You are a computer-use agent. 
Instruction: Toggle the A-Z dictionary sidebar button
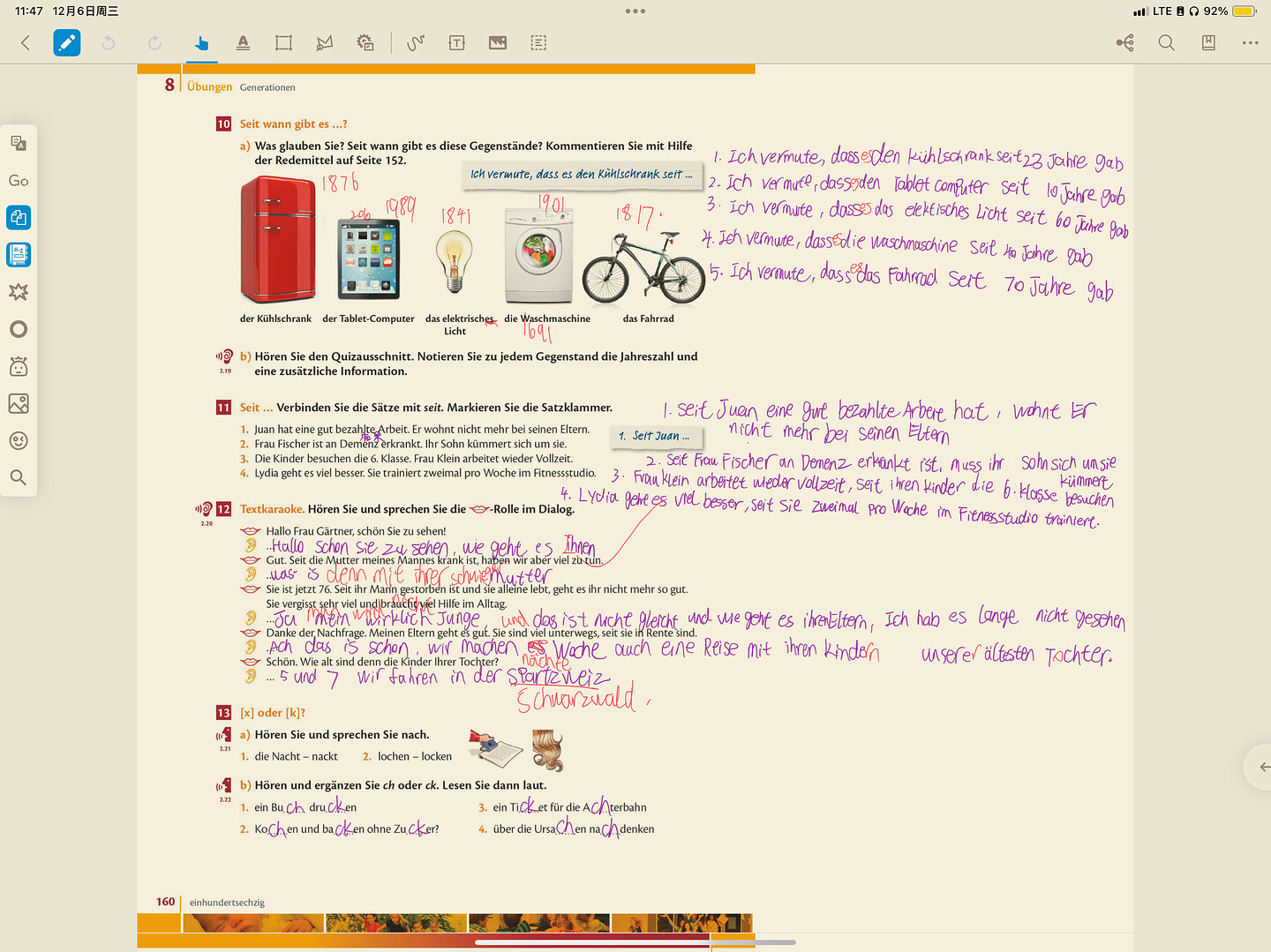point(19,254)
